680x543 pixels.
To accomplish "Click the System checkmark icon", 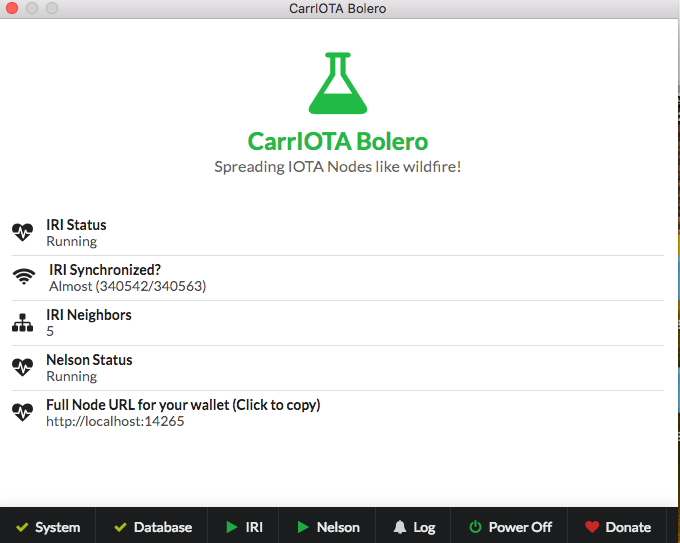I will [22, 527].
